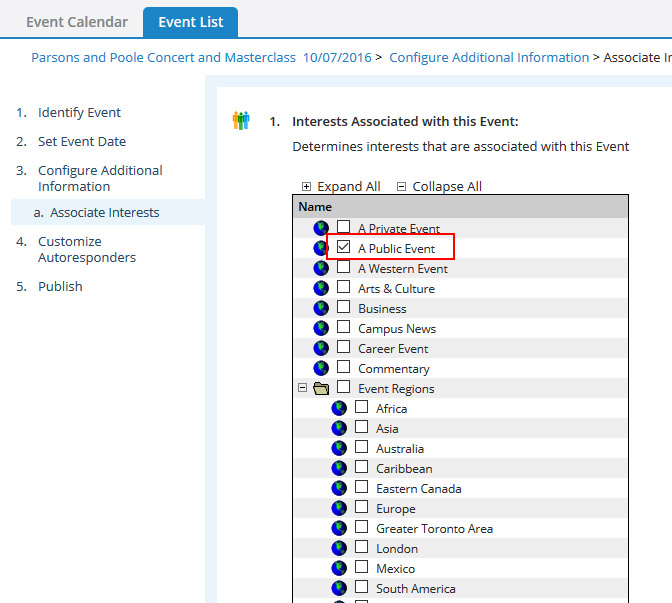Viewport: 672px width, 603px height.
Task: Go to Customize Autoresponders step
Action: tap(87, 249)
